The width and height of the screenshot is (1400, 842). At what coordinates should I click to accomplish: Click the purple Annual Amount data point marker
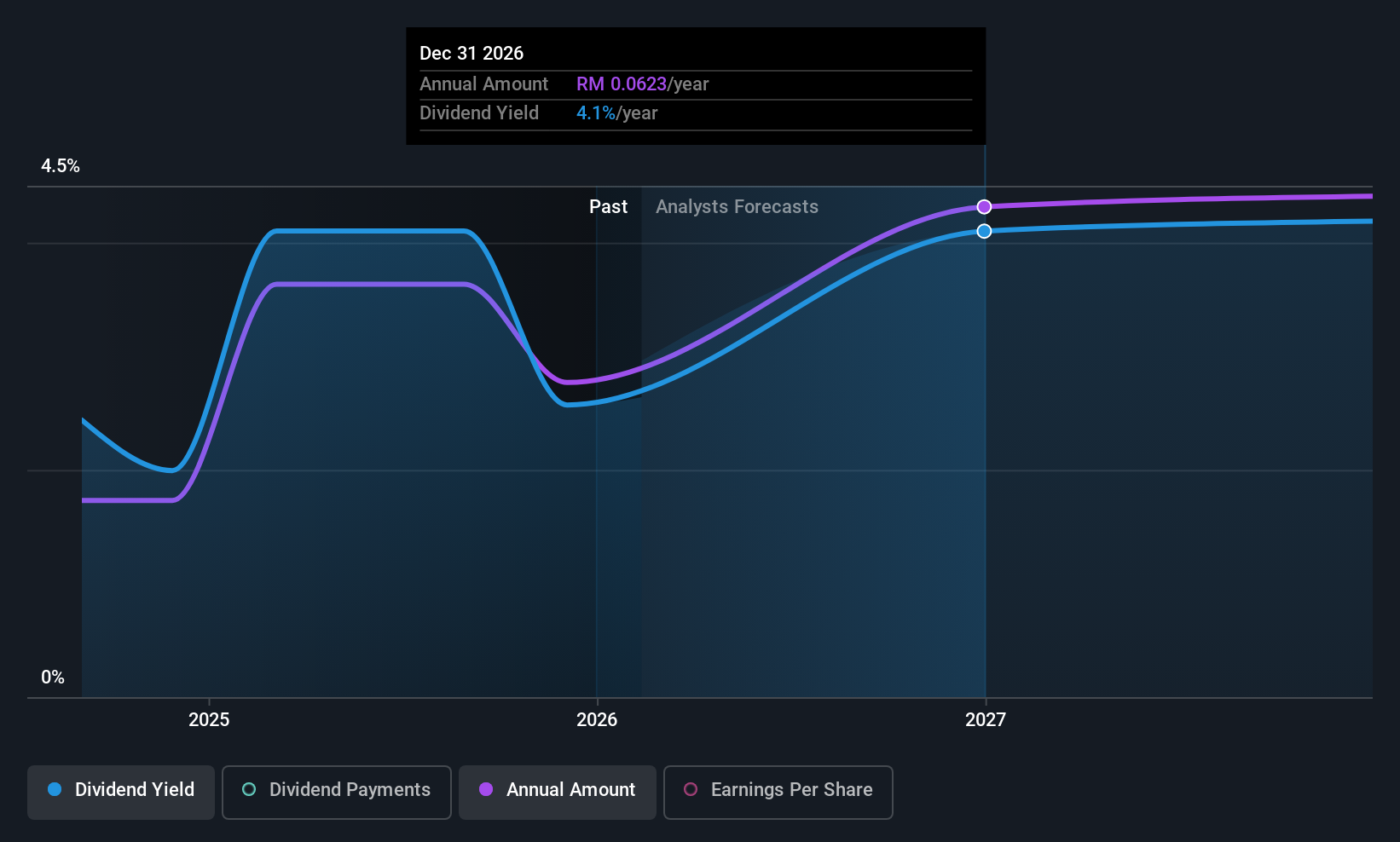984,207
